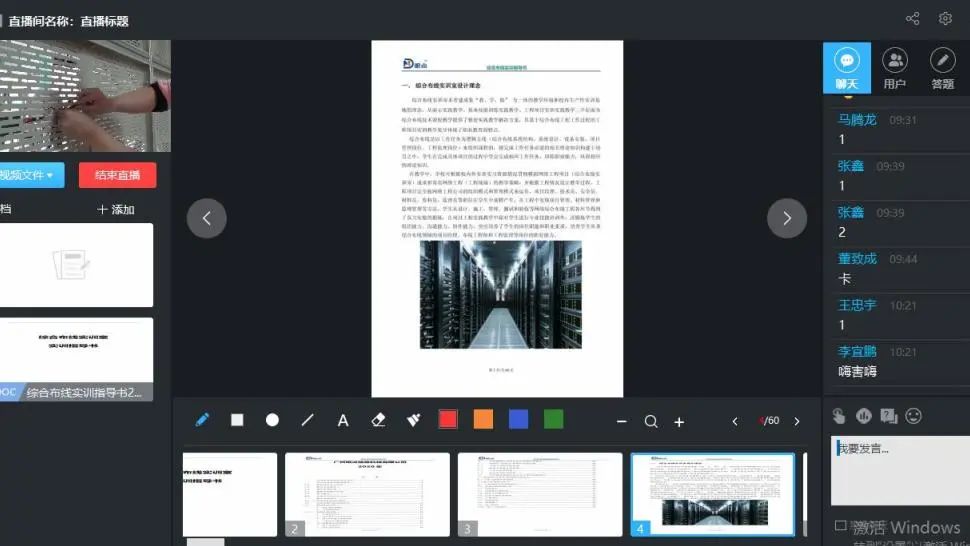The image size is (970, 546).
Task: Select the 综合布线实训指导书 document thumbnail
Action: 76,359
